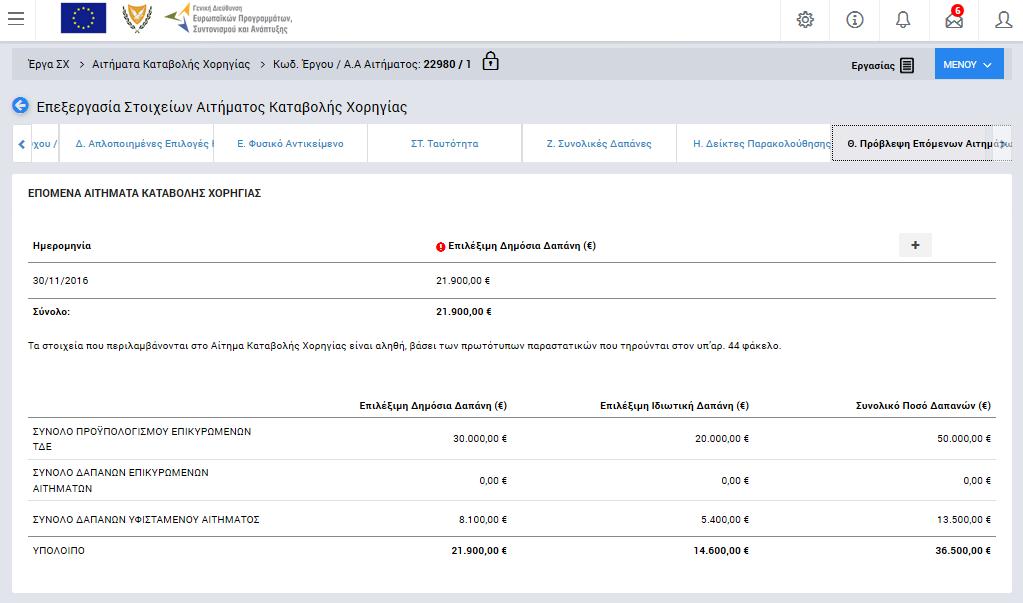
Task: Click the Cyprus coat of arms logo
Action: point(137,18)
